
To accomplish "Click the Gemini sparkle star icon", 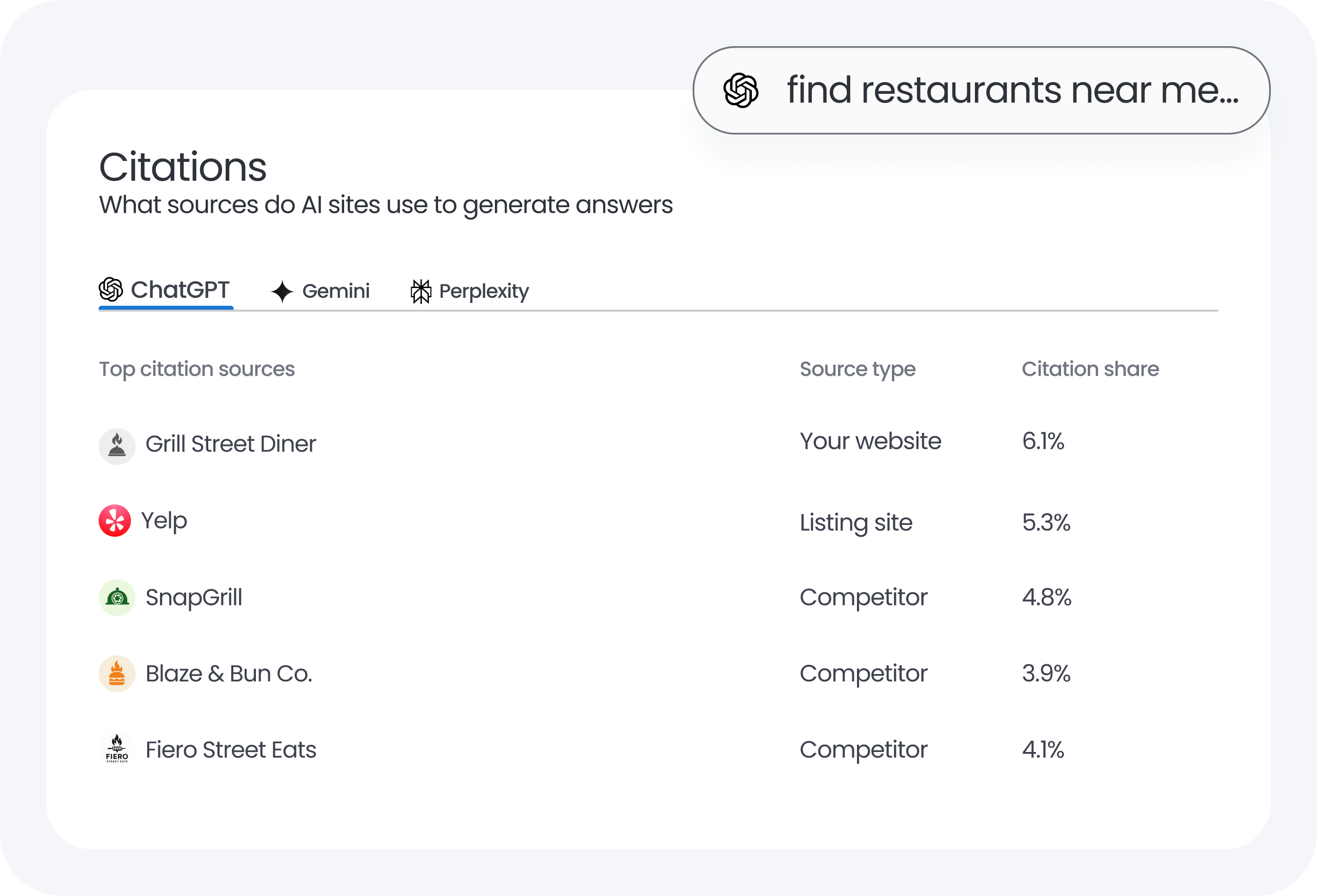I will coord(282,292).
